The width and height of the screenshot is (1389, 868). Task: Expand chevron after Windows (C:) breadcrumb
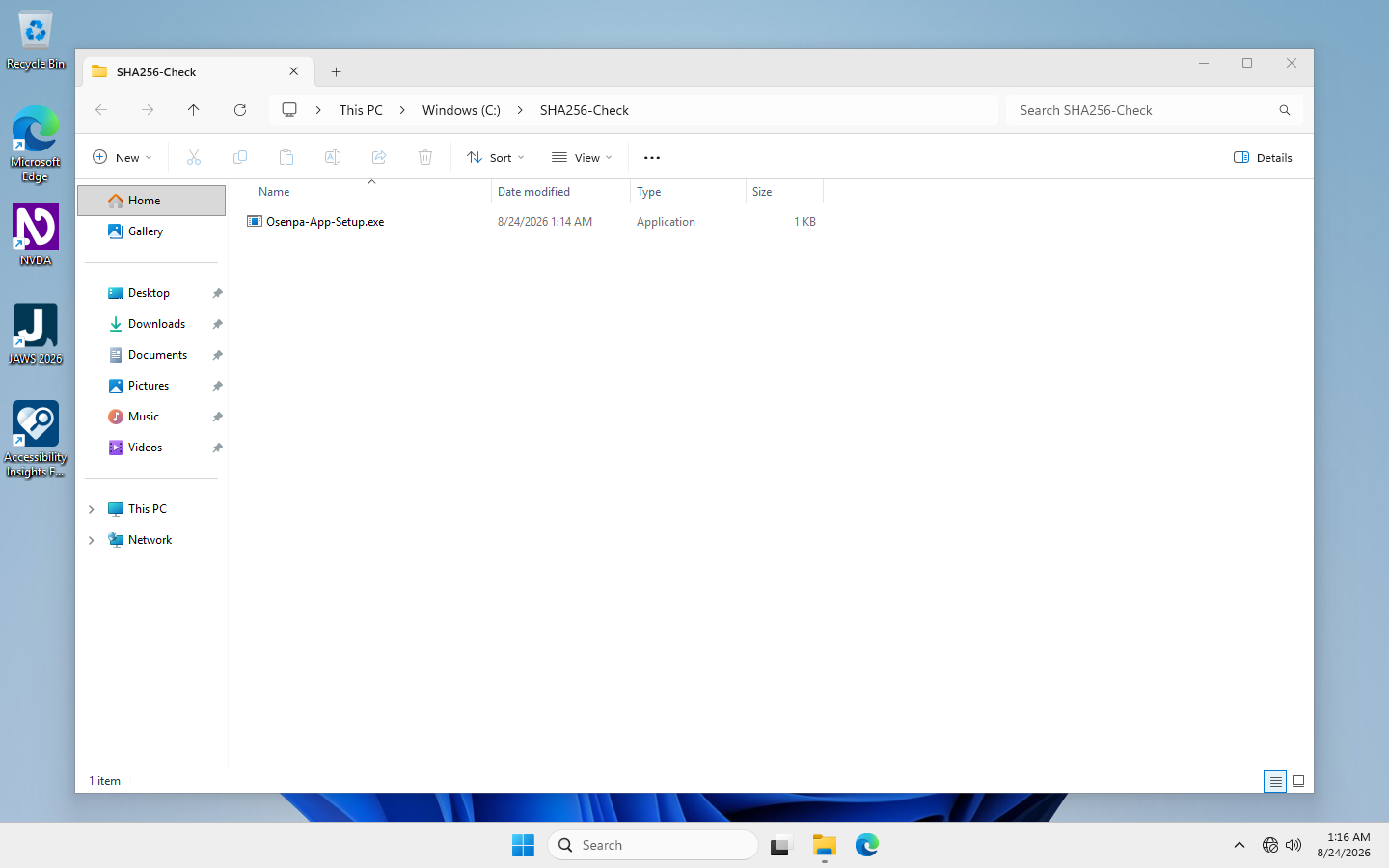tap(520, 110)
